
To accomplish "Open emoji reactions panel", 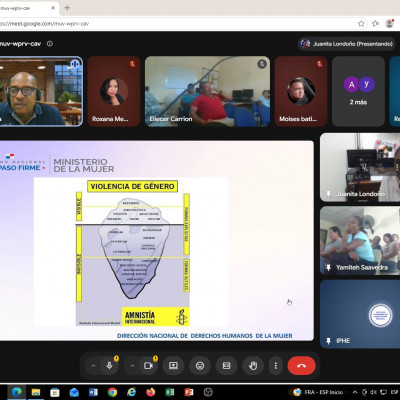I will 200,366.
